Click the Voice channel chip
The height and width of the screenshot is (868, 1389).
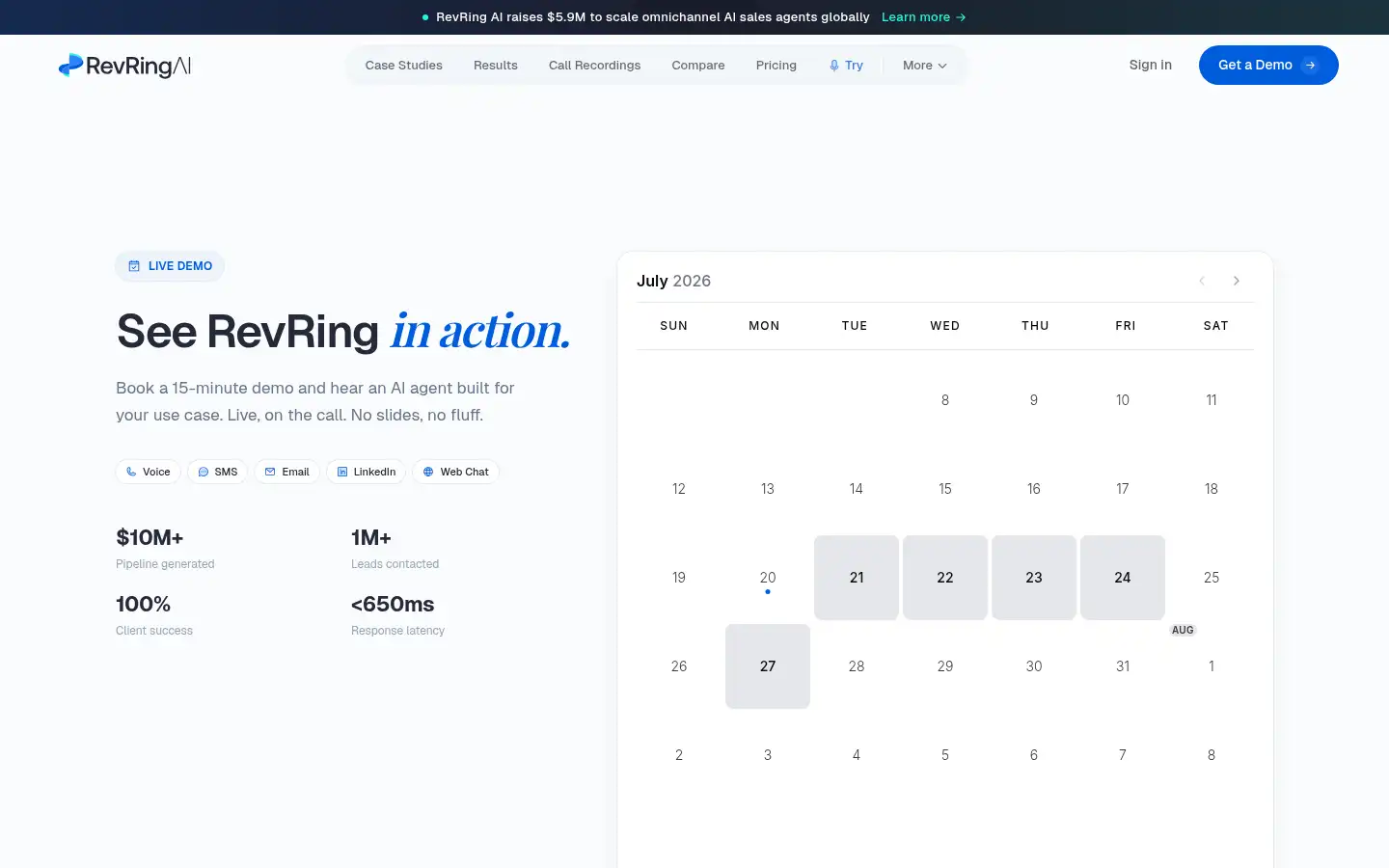149,472
